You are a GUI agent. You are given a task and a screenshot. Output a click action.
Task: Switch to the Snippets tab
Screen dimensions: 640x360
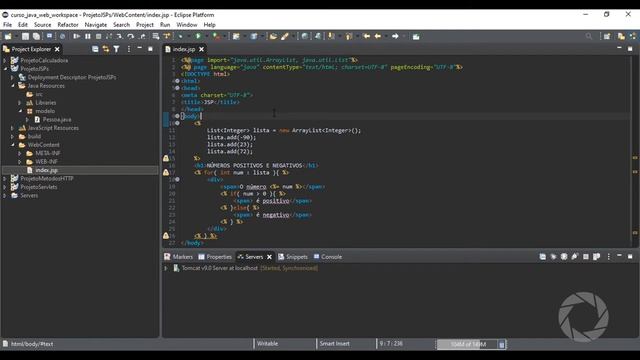click(293, 257)
